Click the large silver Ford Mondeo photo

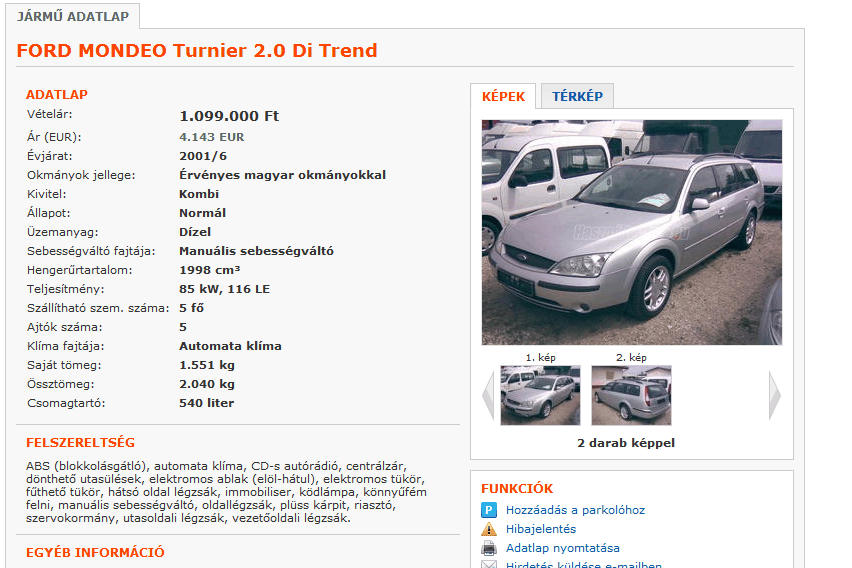631,232
